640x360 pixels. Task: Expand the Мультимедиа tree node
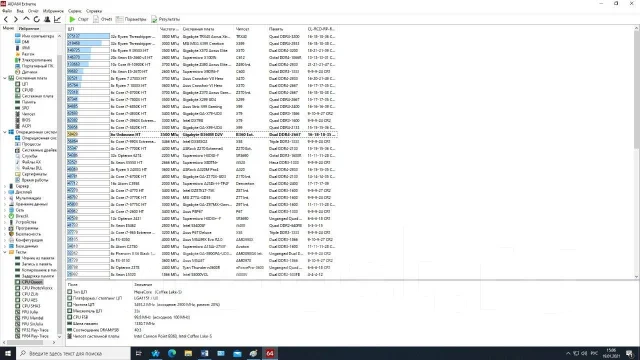[x=5, y=198]
